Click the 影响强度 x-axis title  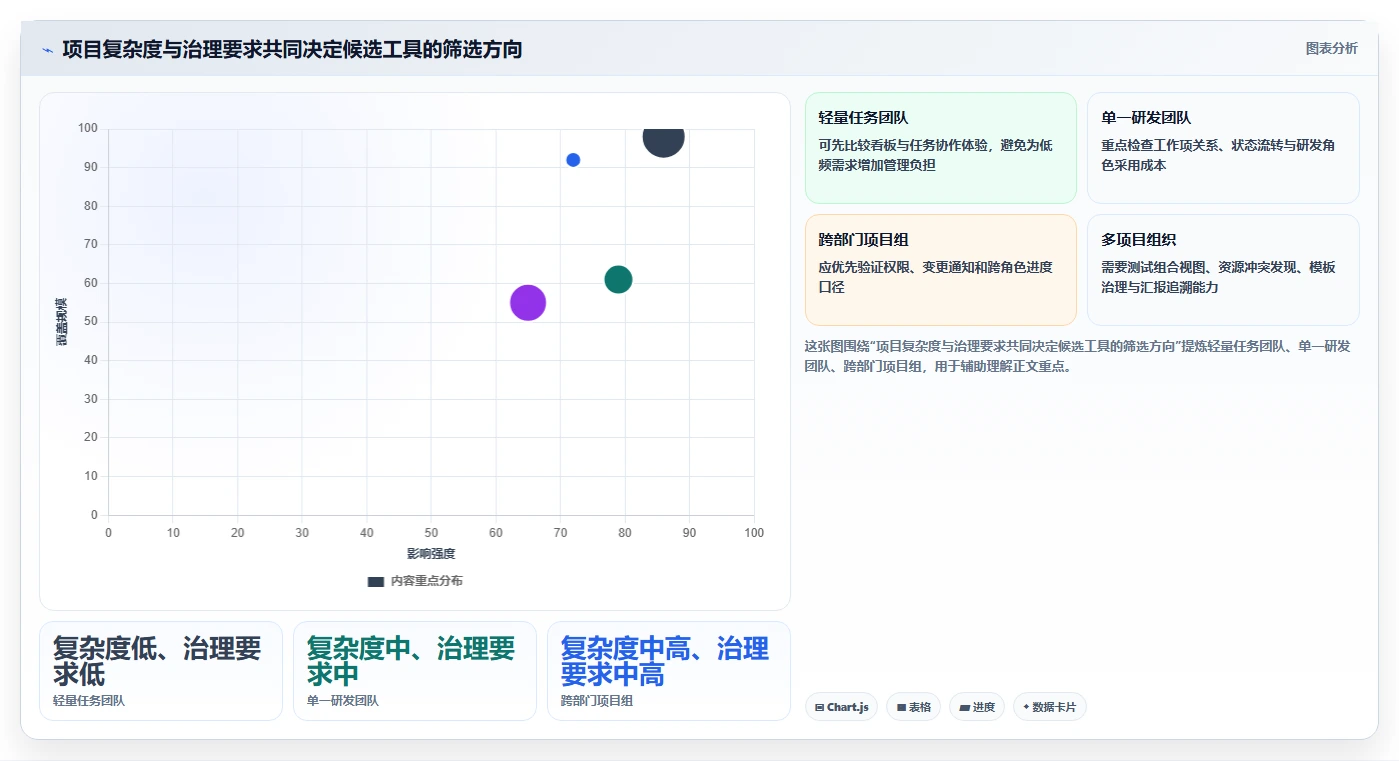431,553
